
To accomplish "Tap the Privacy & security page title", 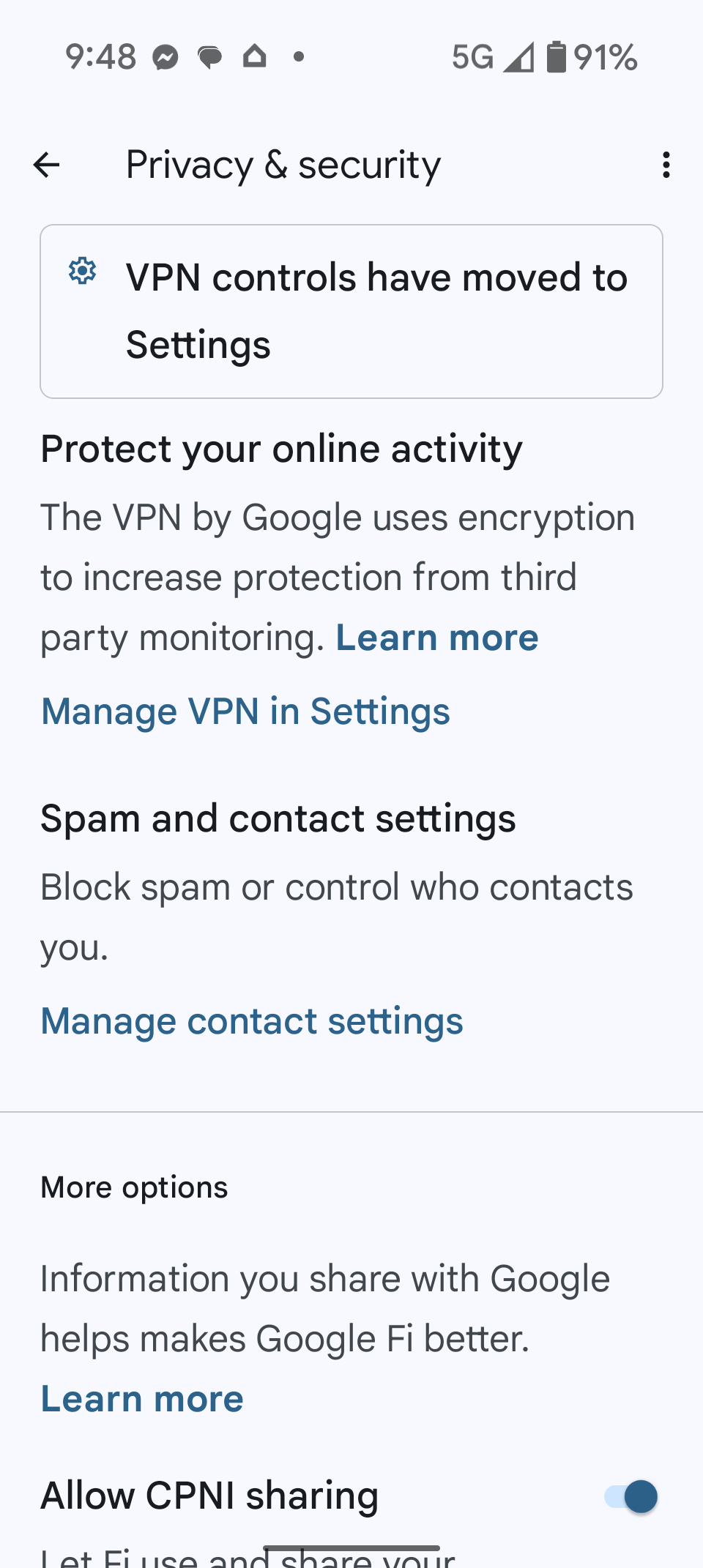I will (283, 165).
